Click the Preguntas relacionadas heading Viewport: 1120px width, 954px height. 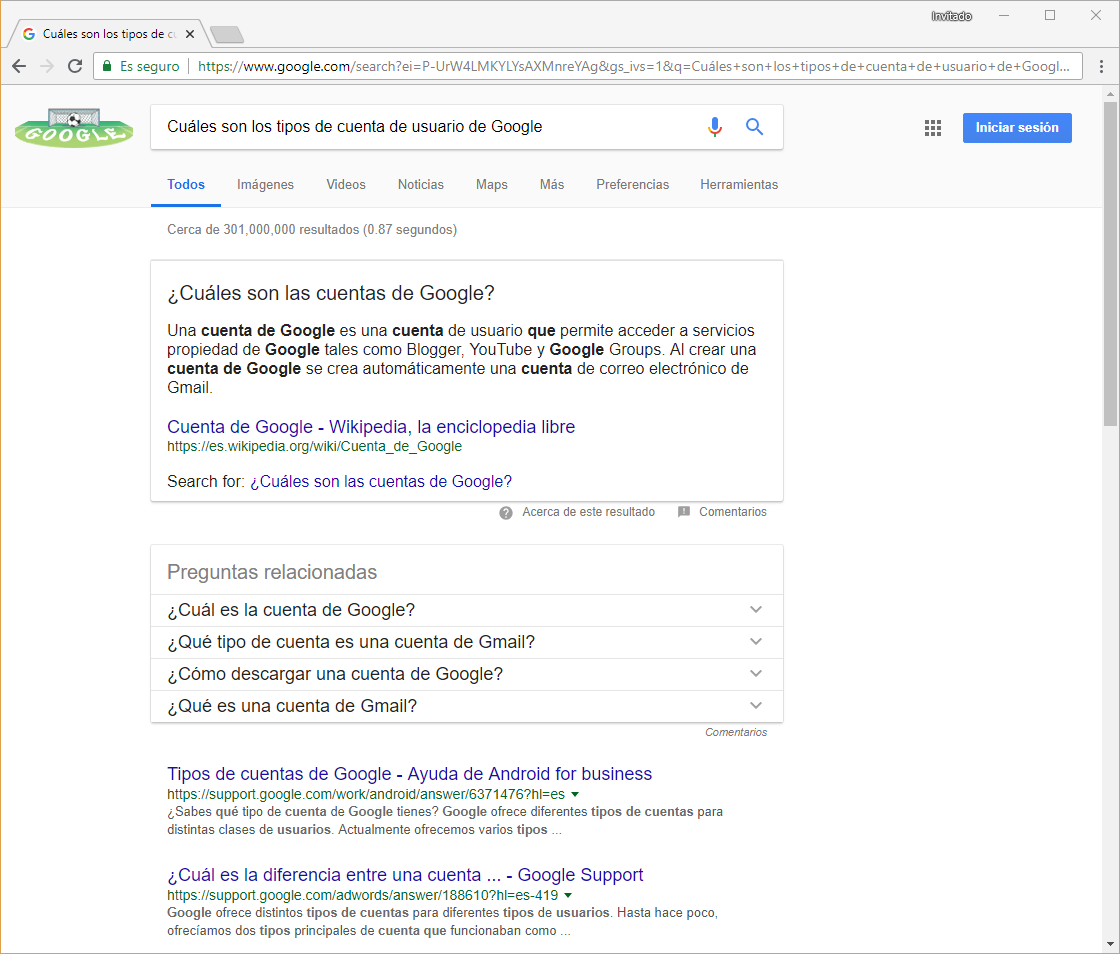click(271, 572)
